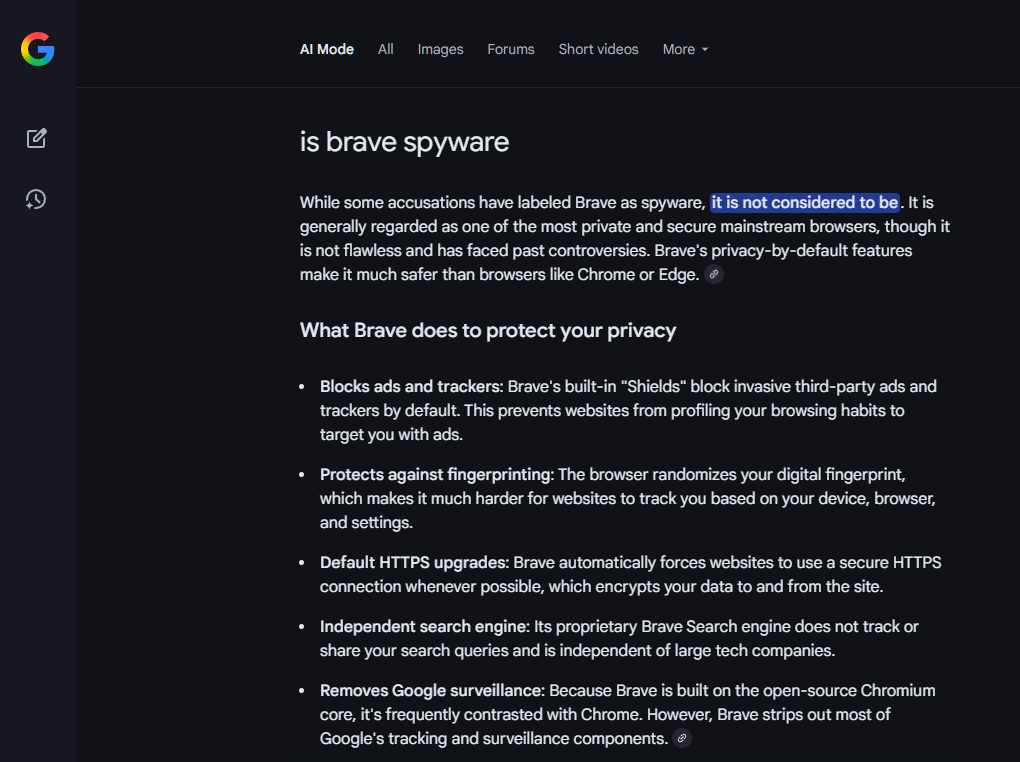Click highlighted text 'it is not considered to be'
1020x762 pixels.
805,202
